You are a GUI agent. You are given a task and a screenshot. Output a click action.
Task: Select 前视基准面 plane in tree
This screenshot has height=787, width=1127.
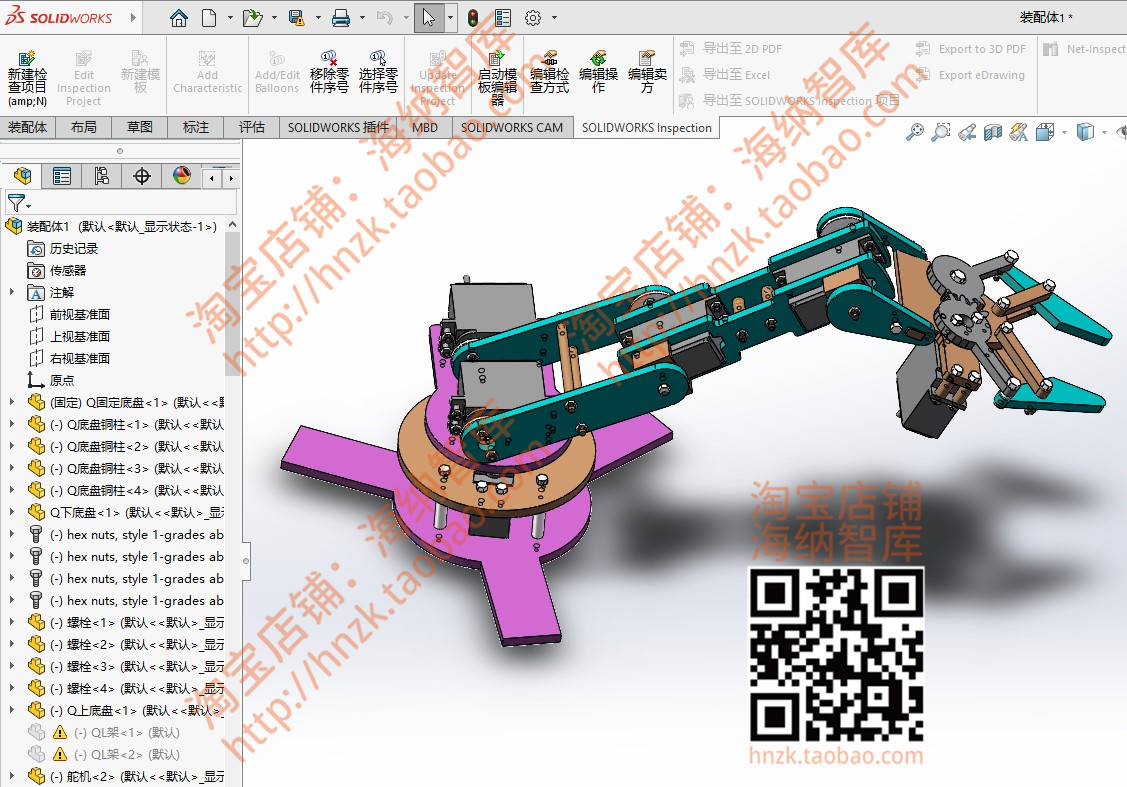click(69, 315)
